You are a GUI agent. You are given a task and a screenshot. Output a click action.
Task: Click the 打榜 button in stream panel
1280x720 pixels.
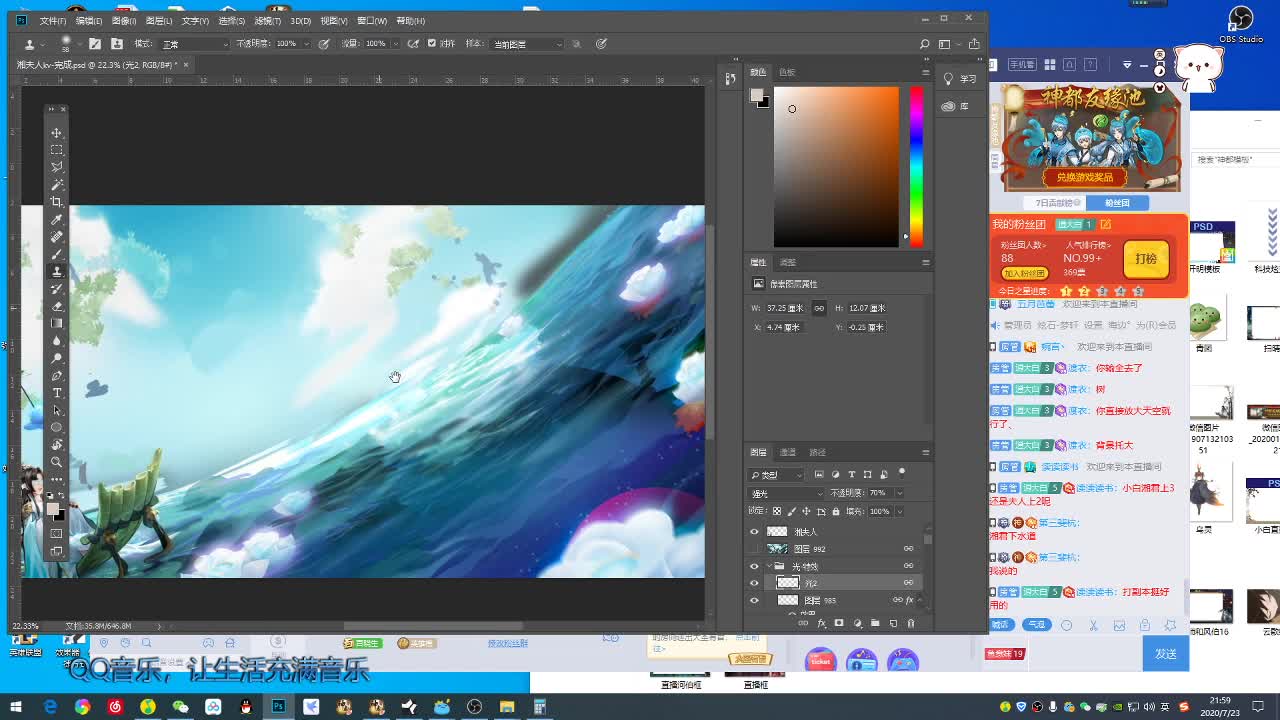click(x=1146, y=259)
